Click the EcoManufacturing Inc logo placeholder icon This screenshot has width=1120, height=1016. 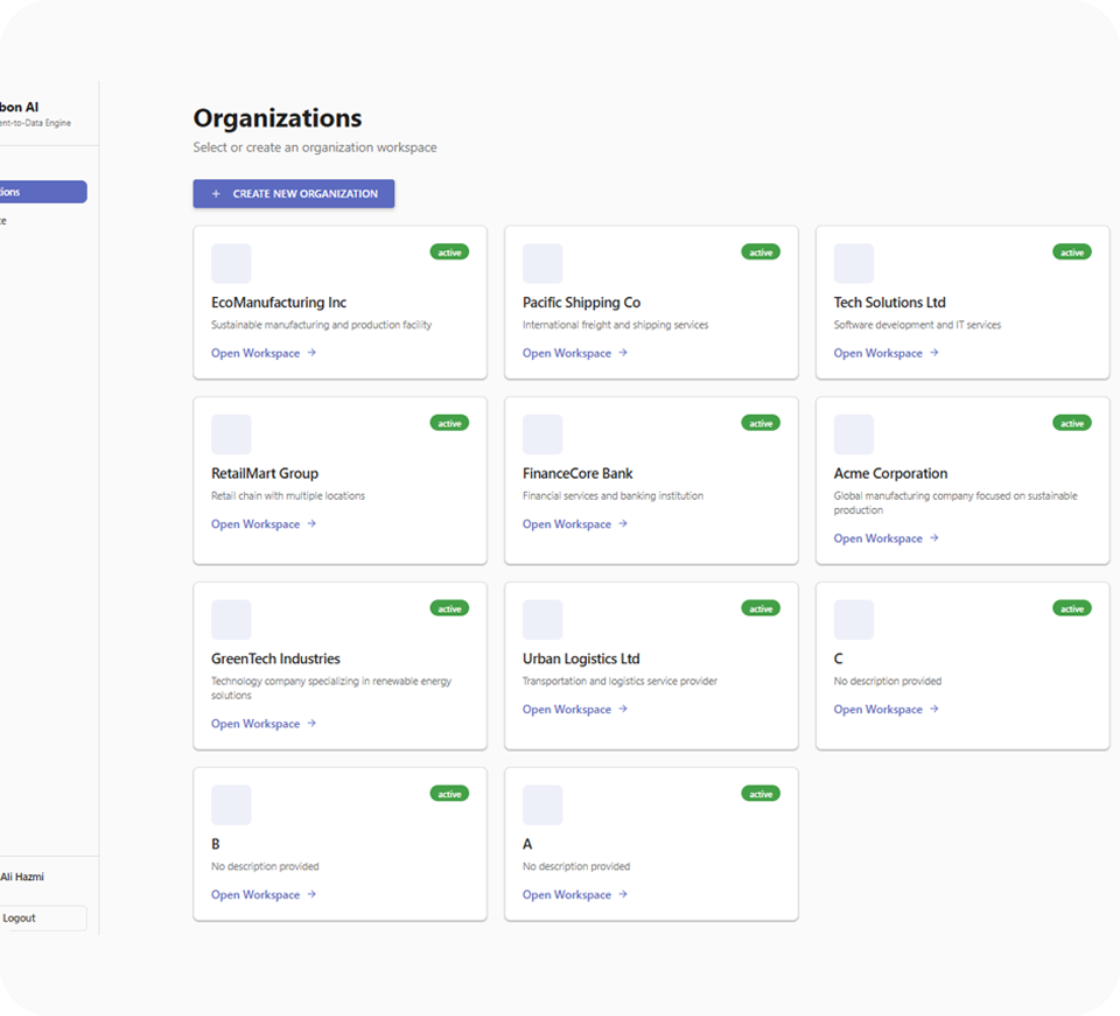(231, 263)
